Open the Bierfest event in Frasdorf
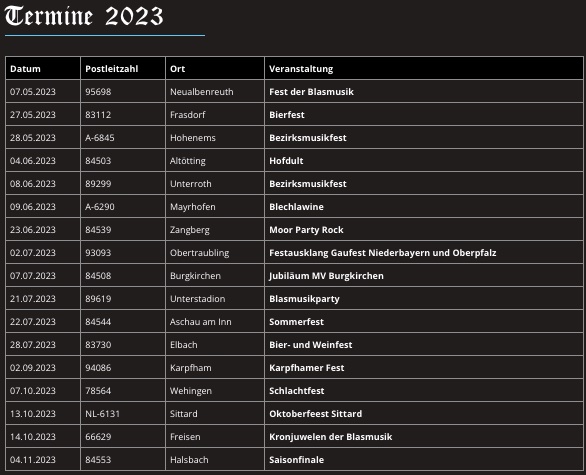The height and width of the screenshot is (475, 586). [x=287, y=115]
